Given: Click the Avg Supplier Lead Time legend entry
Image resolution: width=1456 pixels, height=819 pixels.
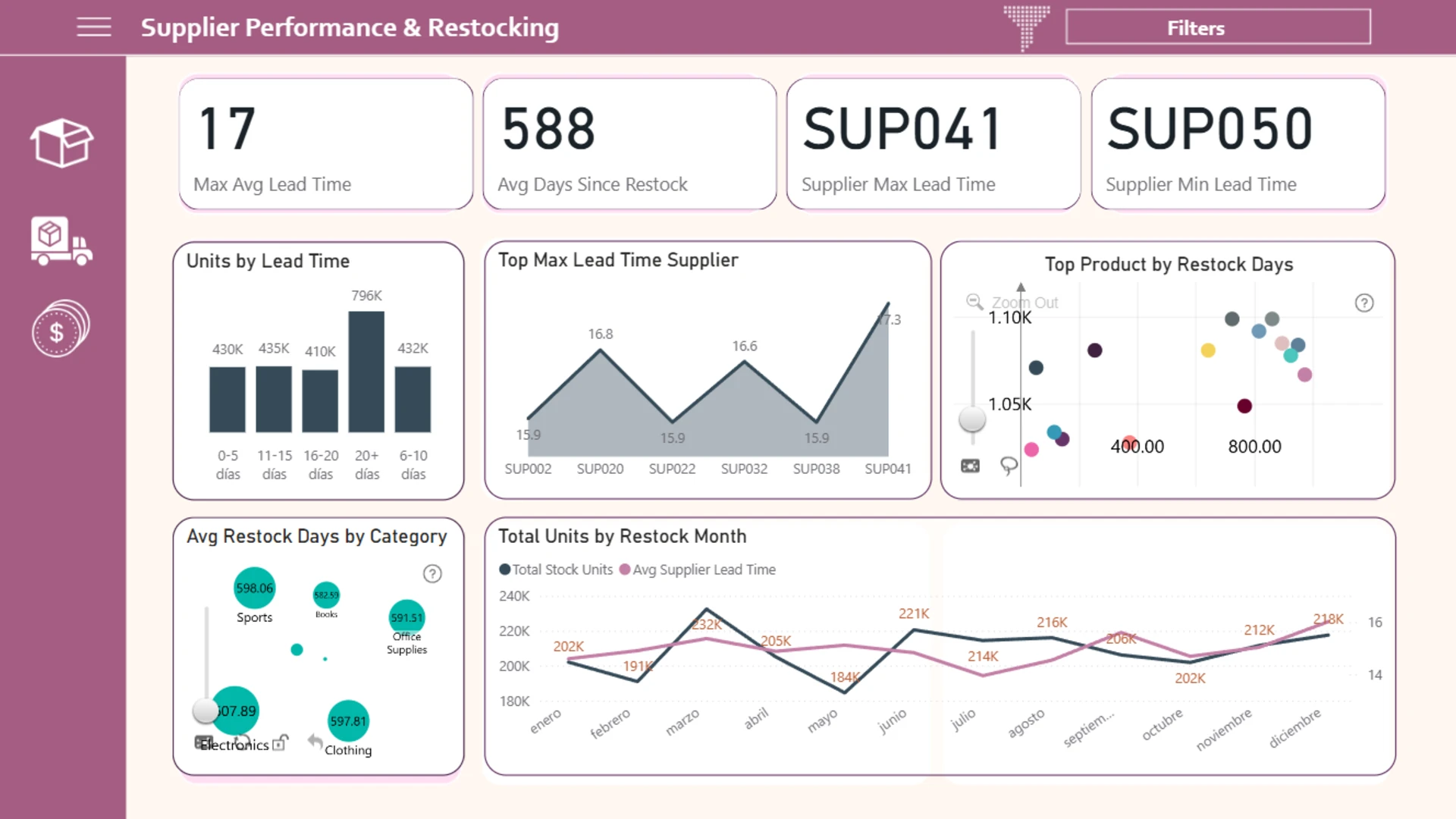Looking at the screenshot, I should (x=698, y=570).
